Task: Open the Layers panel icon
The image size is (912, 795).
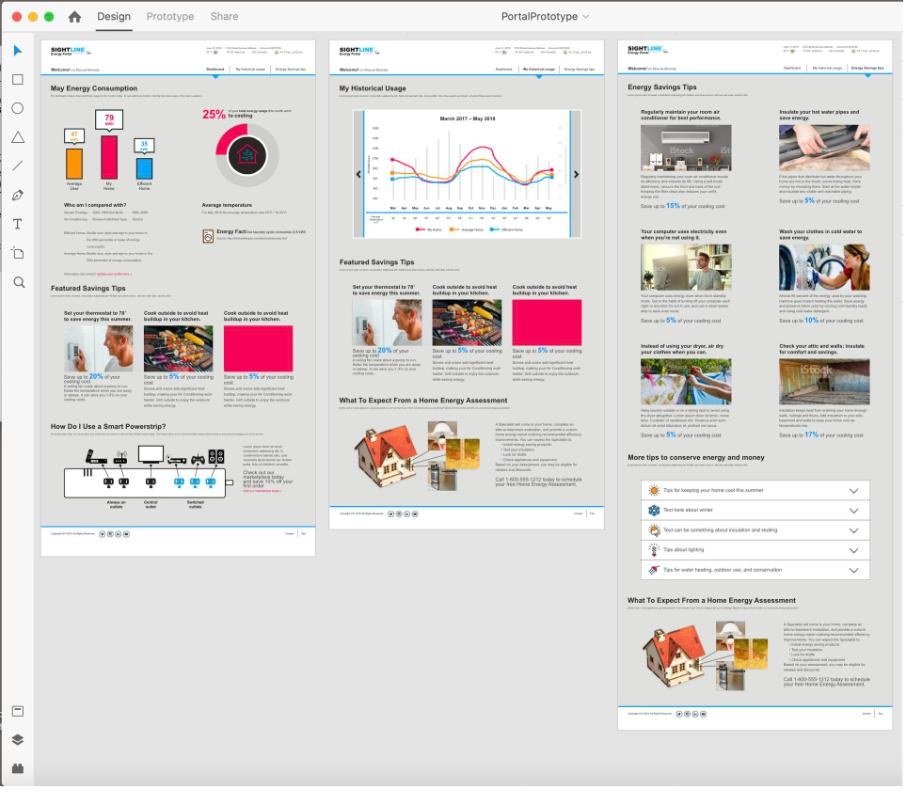Action: click(18, 746)
